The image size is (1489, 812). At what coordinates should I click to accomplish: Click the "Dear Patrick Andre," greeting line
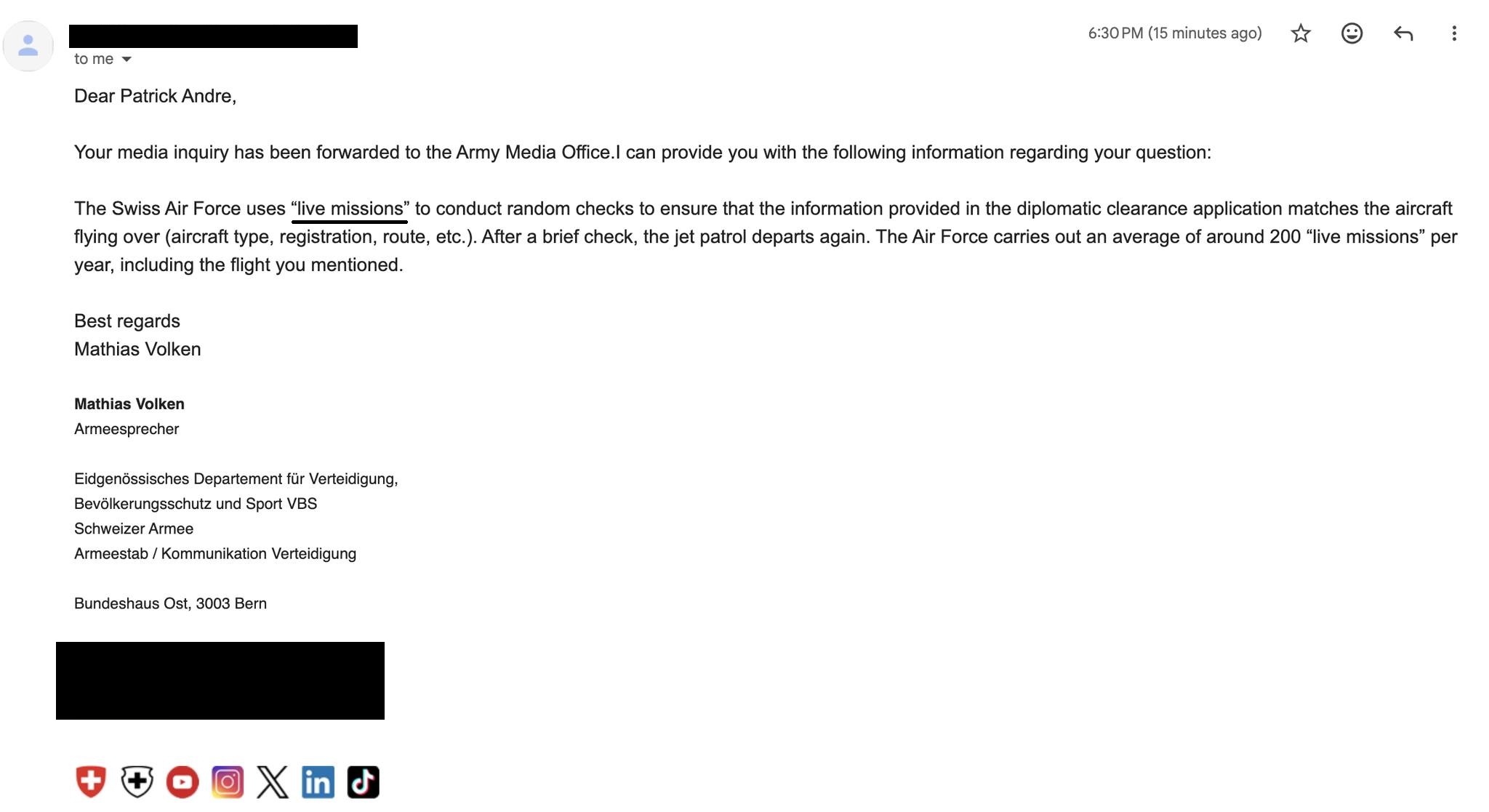pos(155,96)
